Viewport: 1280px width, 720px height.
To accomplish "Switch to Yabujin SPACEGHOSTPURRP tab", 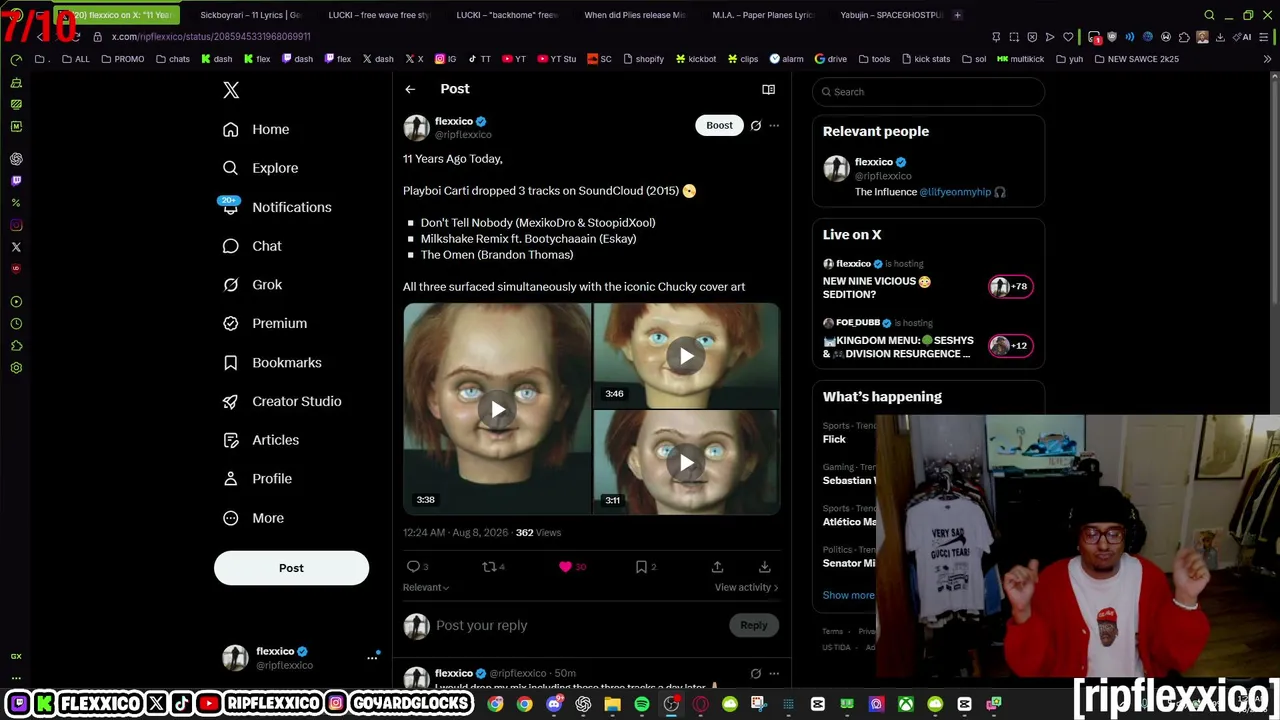I will 890,15.
